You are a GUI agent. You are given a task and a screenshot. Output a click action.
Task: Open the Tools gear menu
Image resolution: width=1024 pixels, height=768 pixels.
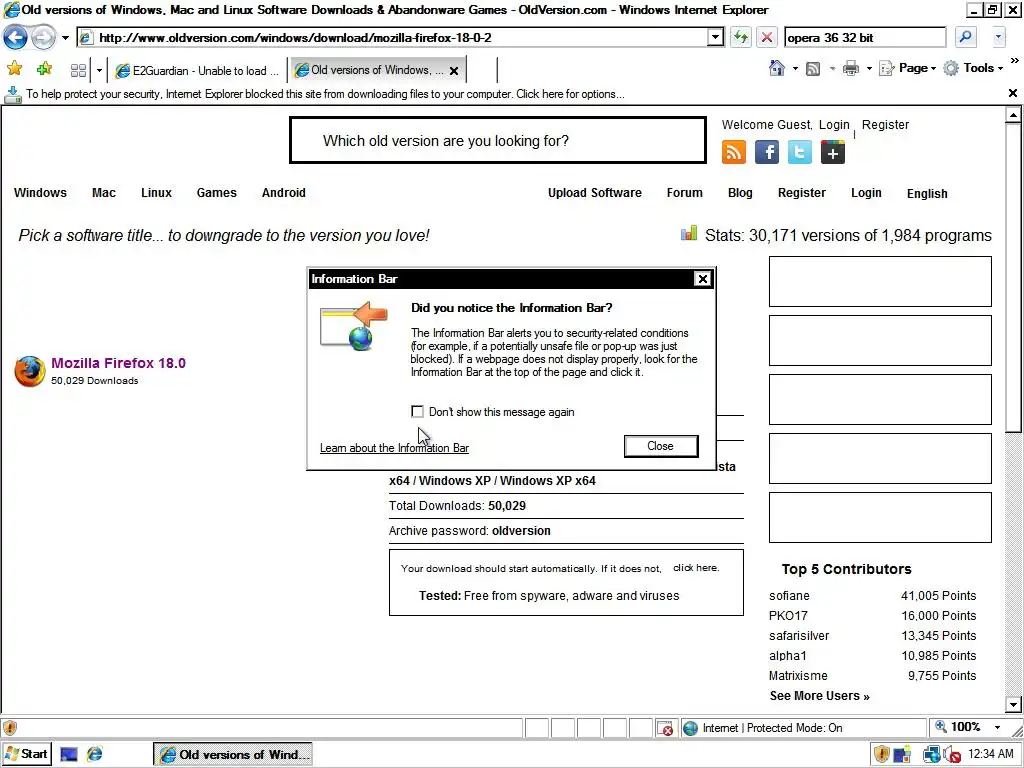point(972,68)
